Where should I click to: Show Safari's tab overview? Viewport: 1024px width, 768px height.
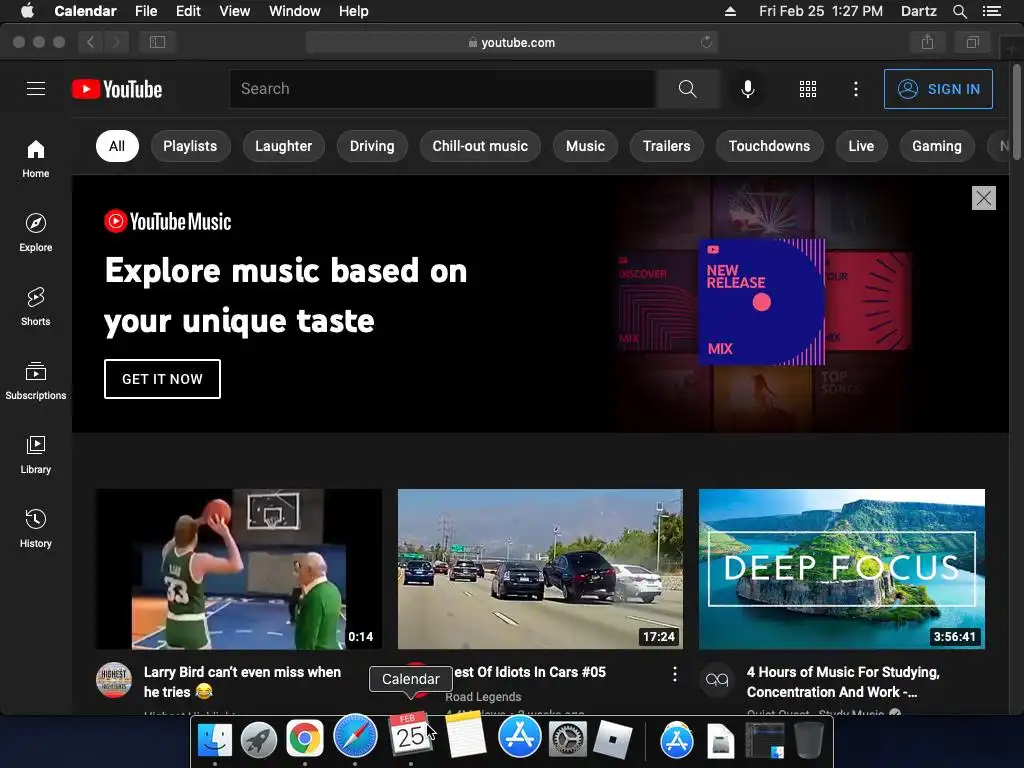972,42
